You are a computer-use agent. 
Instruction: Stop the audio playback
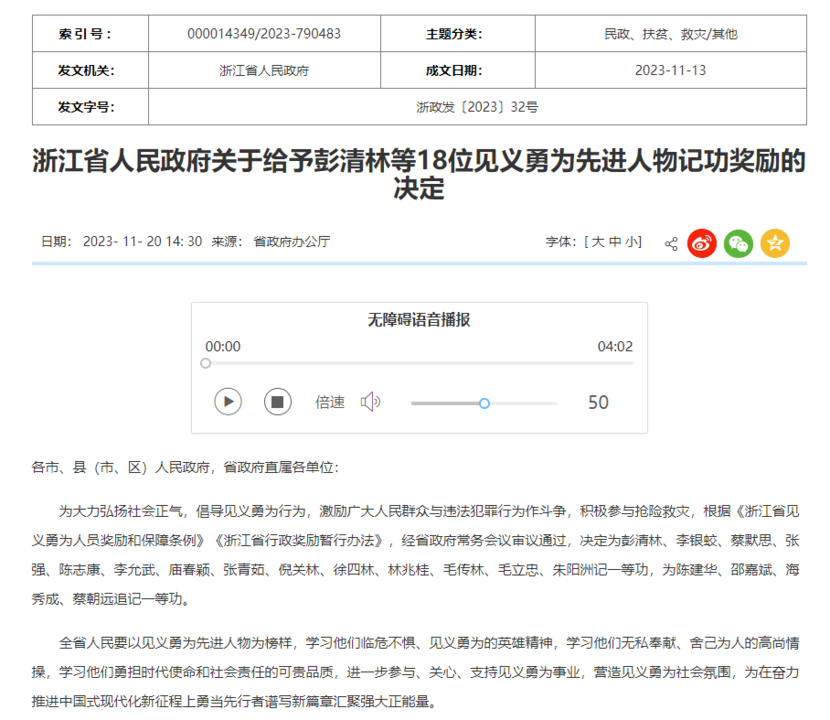click(278, 402)
